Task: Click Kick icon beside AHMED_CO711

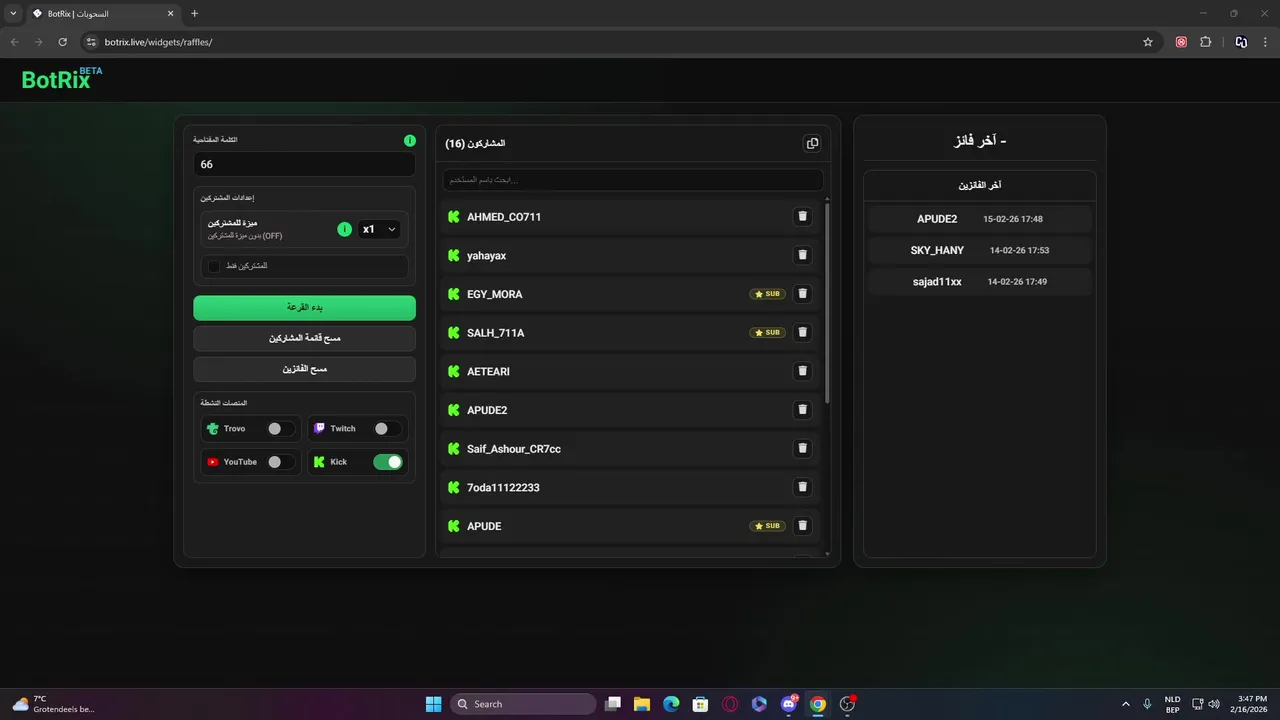Action: (453, 217)
